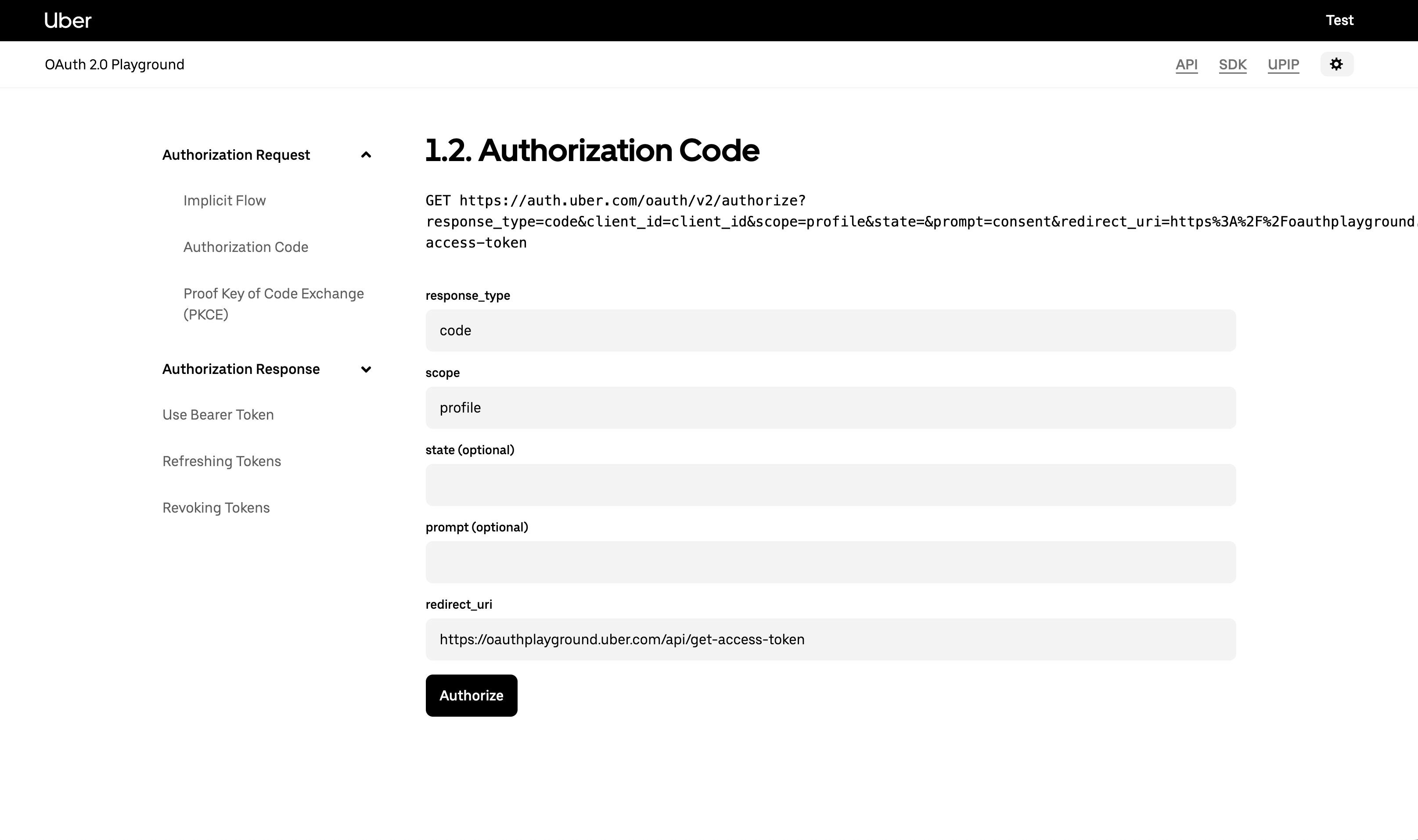Expand the Authorization Response section chevron

366,369
